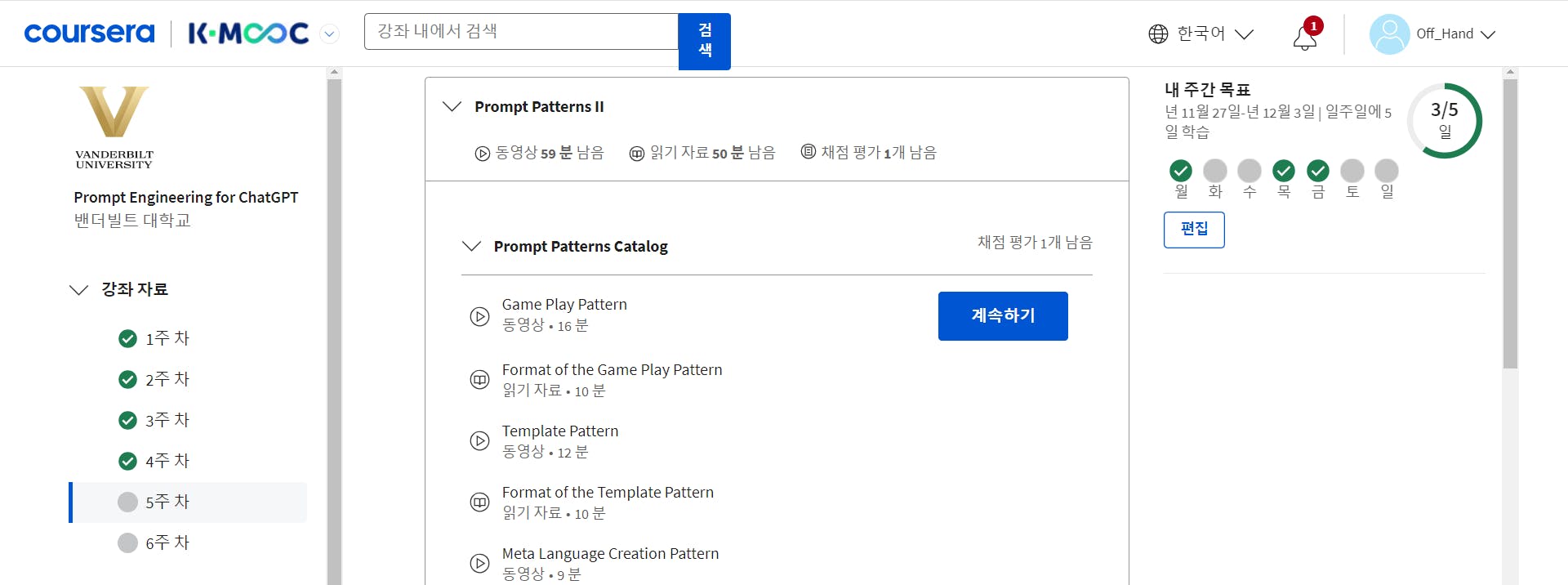Click the gray Saturday (토) goal circle
This screenshot has height=585, width=1568.
pos(1352,171)
